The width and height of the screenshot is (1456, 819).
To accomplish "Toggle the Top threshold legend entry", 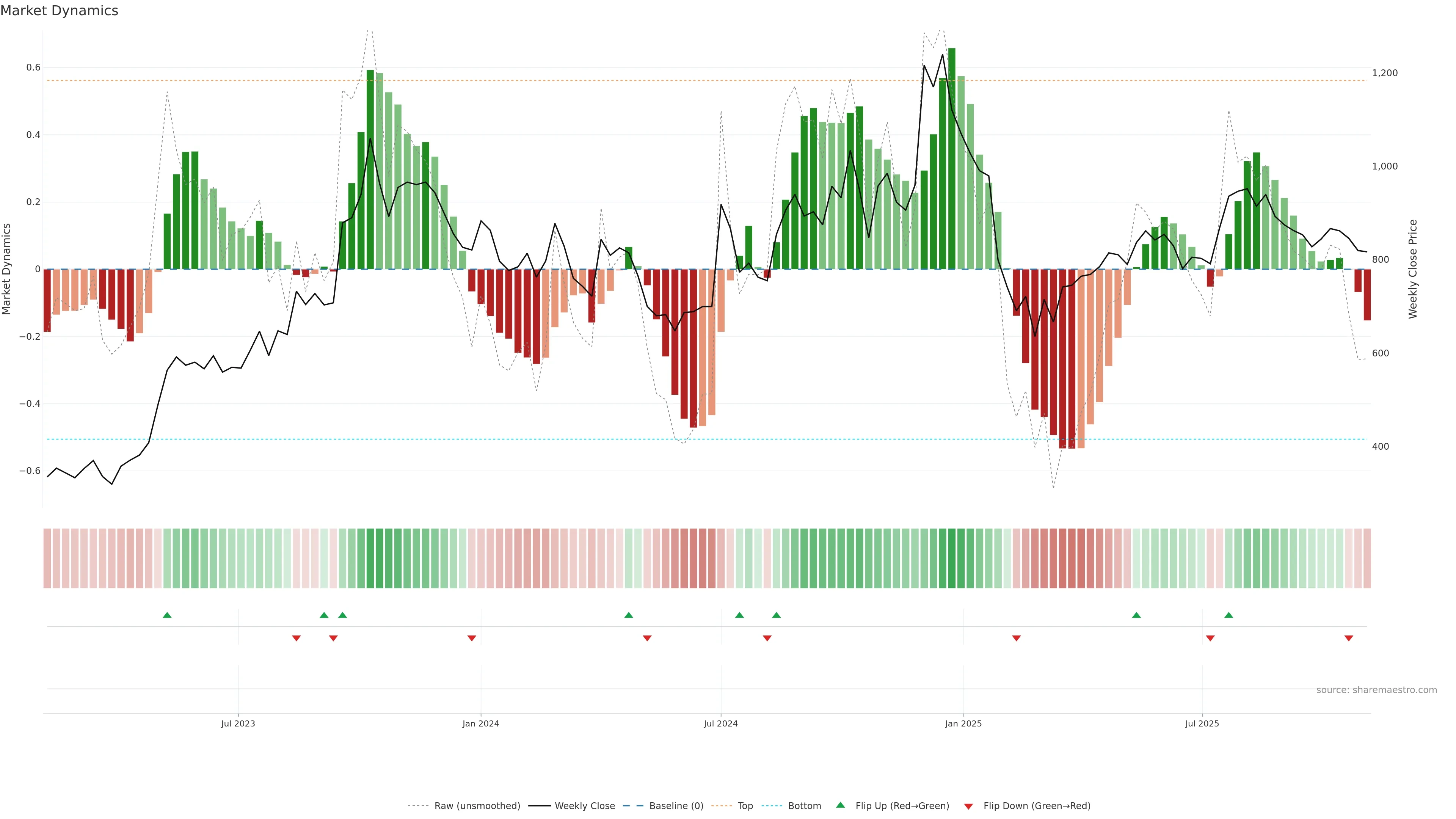I will pos(745,806).
